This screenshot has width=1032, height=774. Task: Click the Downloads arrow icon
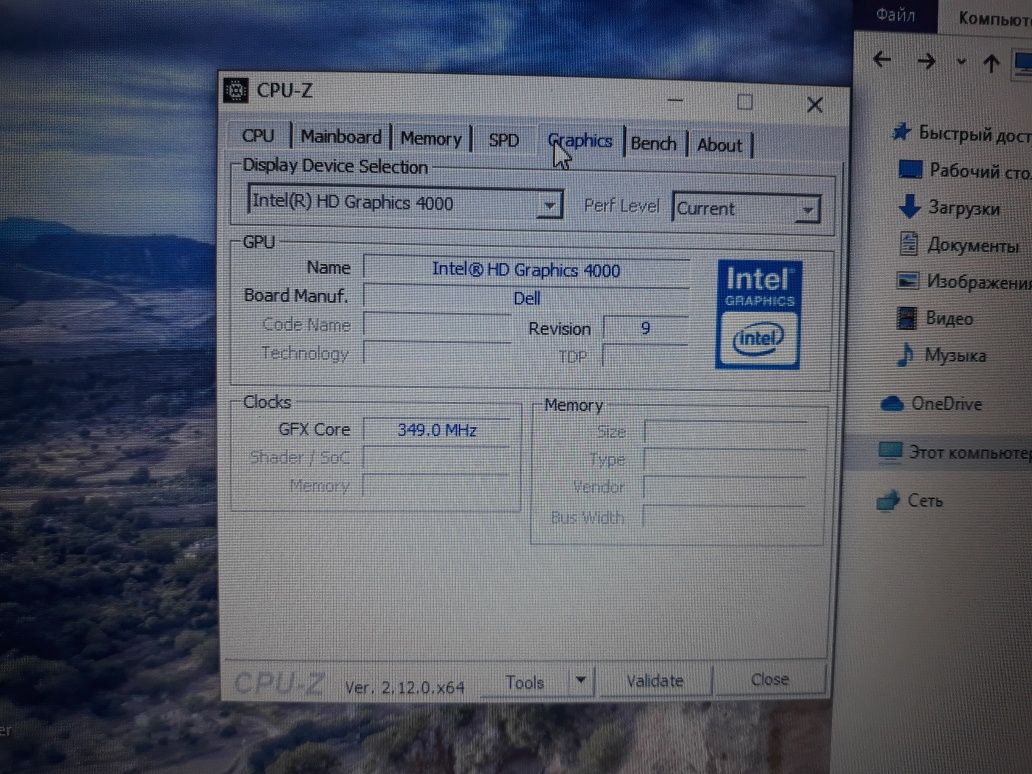tap(909, 206)
